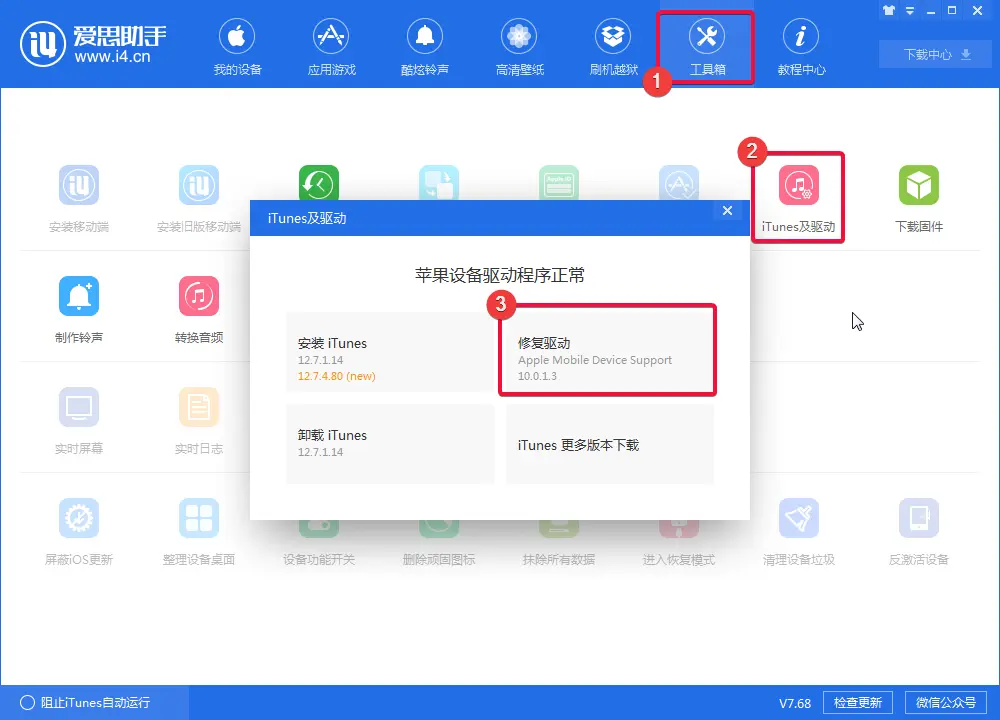Browse 高清壁纸 HD wallpapers
This screenshot has height=720, width=1000.
(x=519, y=45)
